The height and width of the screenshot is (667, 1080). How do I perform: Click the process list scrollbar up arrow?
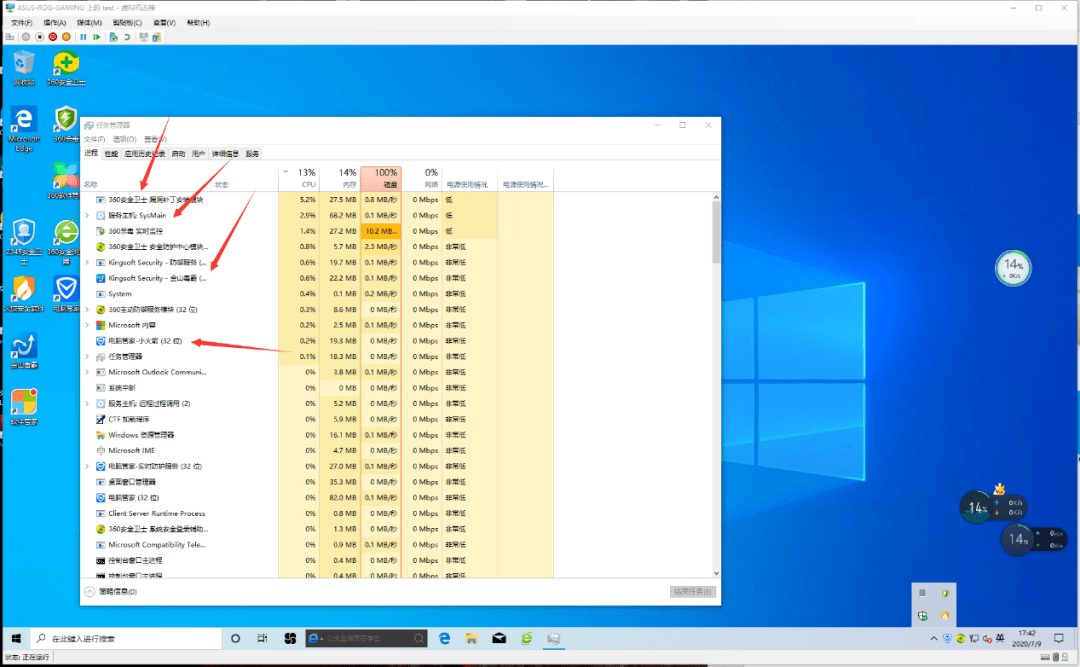716,198
